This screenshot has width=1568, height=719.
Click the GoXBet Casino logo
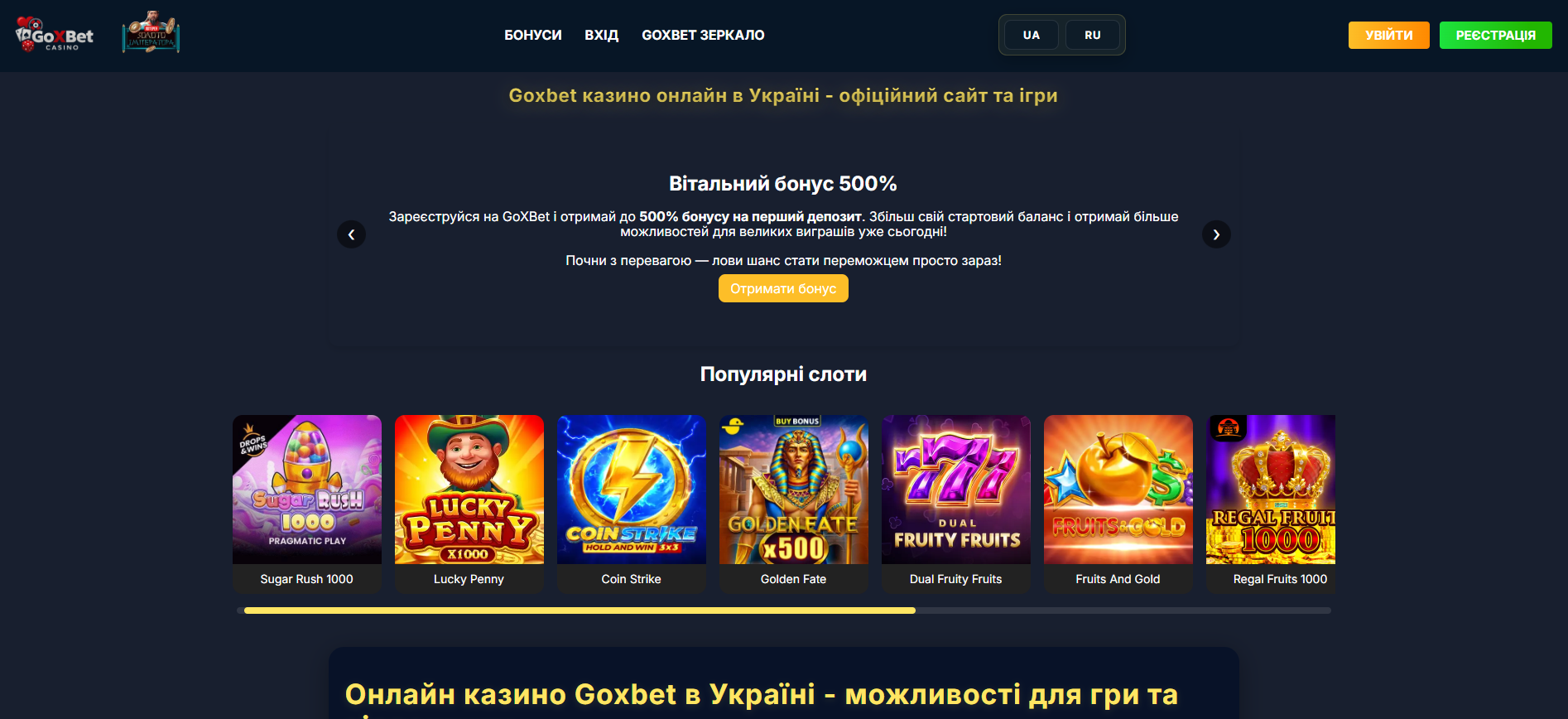[55, 35]
